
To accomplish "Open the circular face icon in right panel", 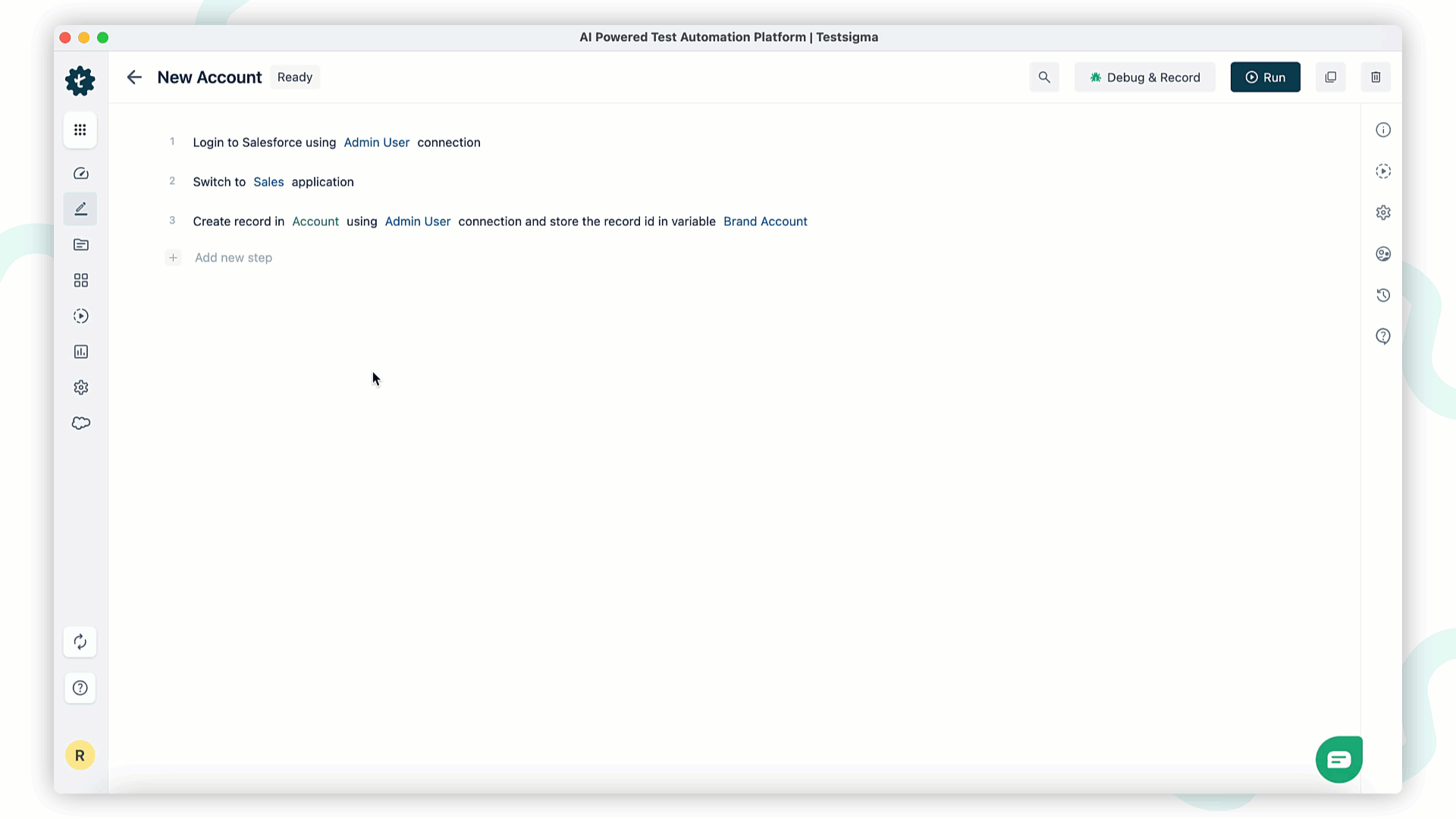I will click(1383, 254).
